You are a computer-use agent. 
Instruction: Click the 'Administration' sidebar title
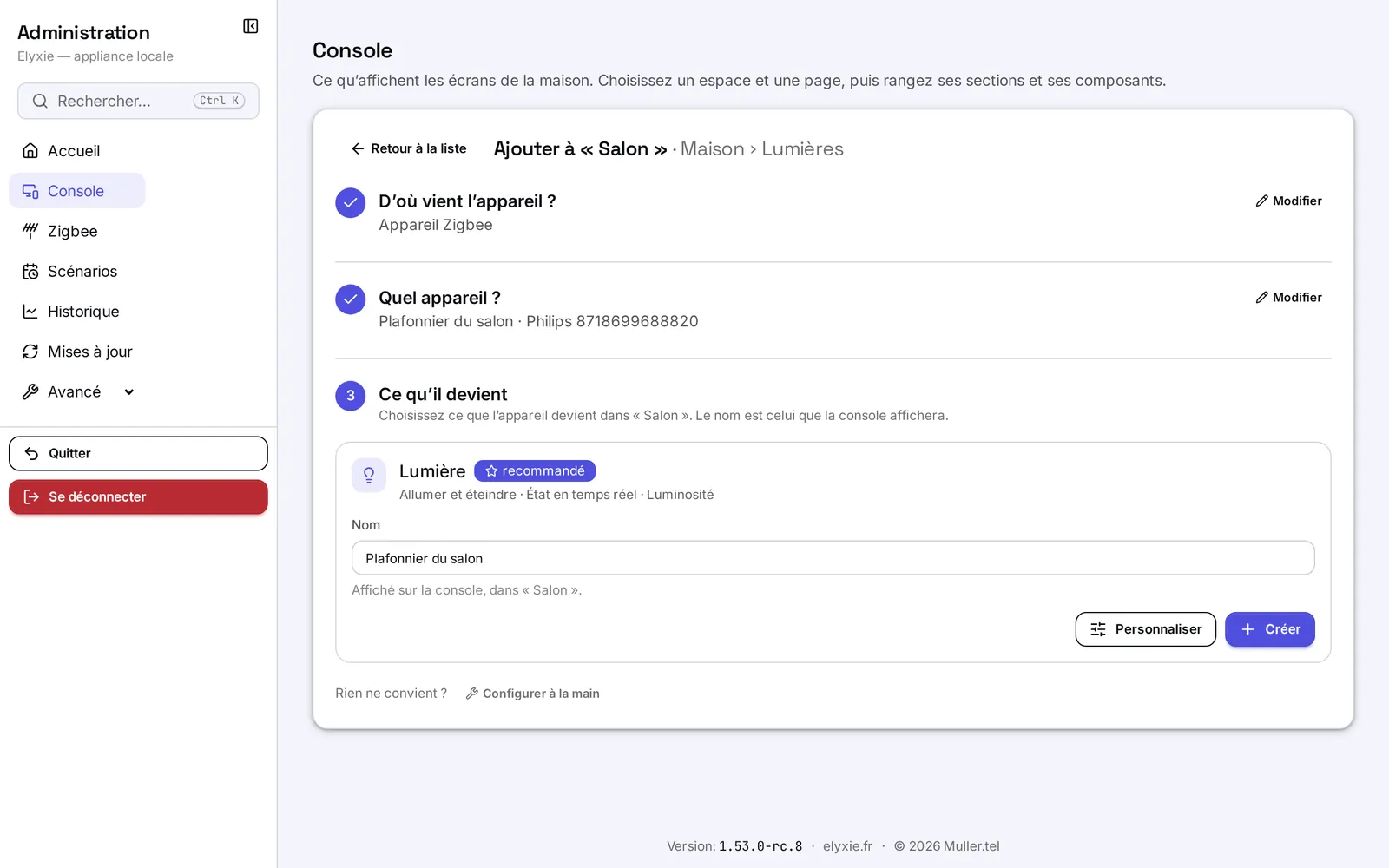[83, 32]
